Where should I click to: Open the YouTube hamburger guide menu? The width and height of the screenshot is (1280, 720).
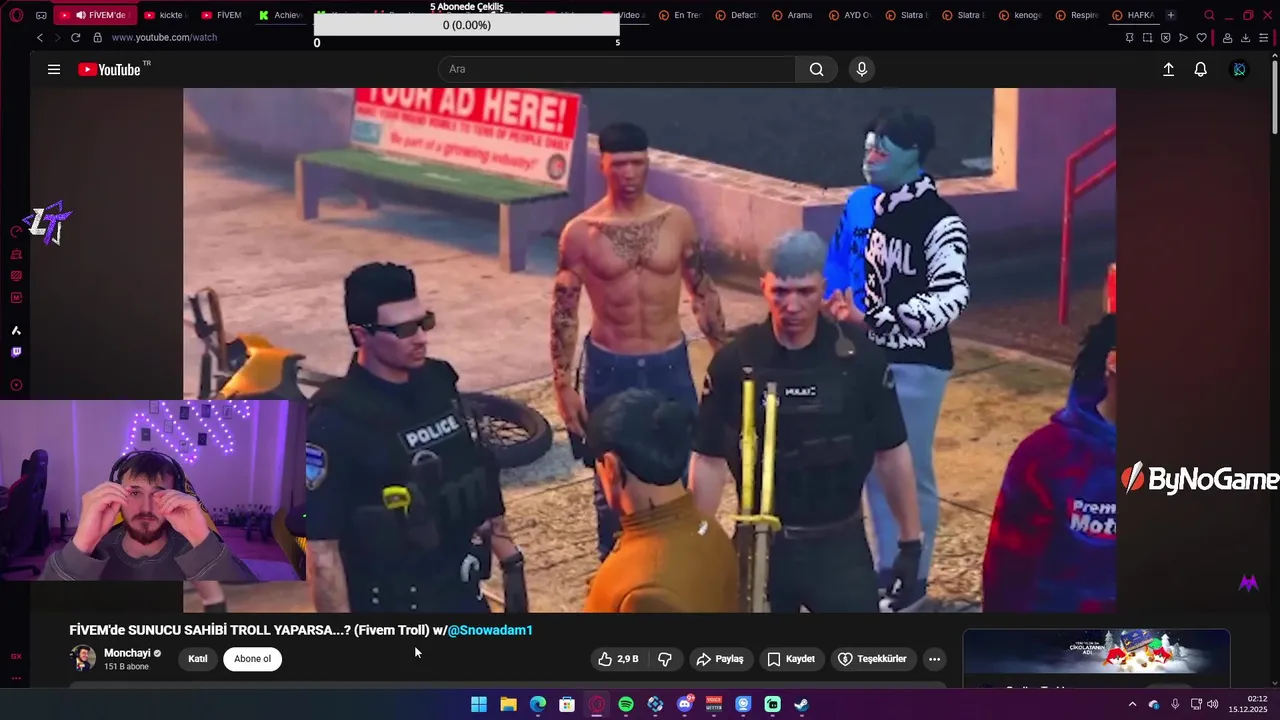tap(54, 69)
